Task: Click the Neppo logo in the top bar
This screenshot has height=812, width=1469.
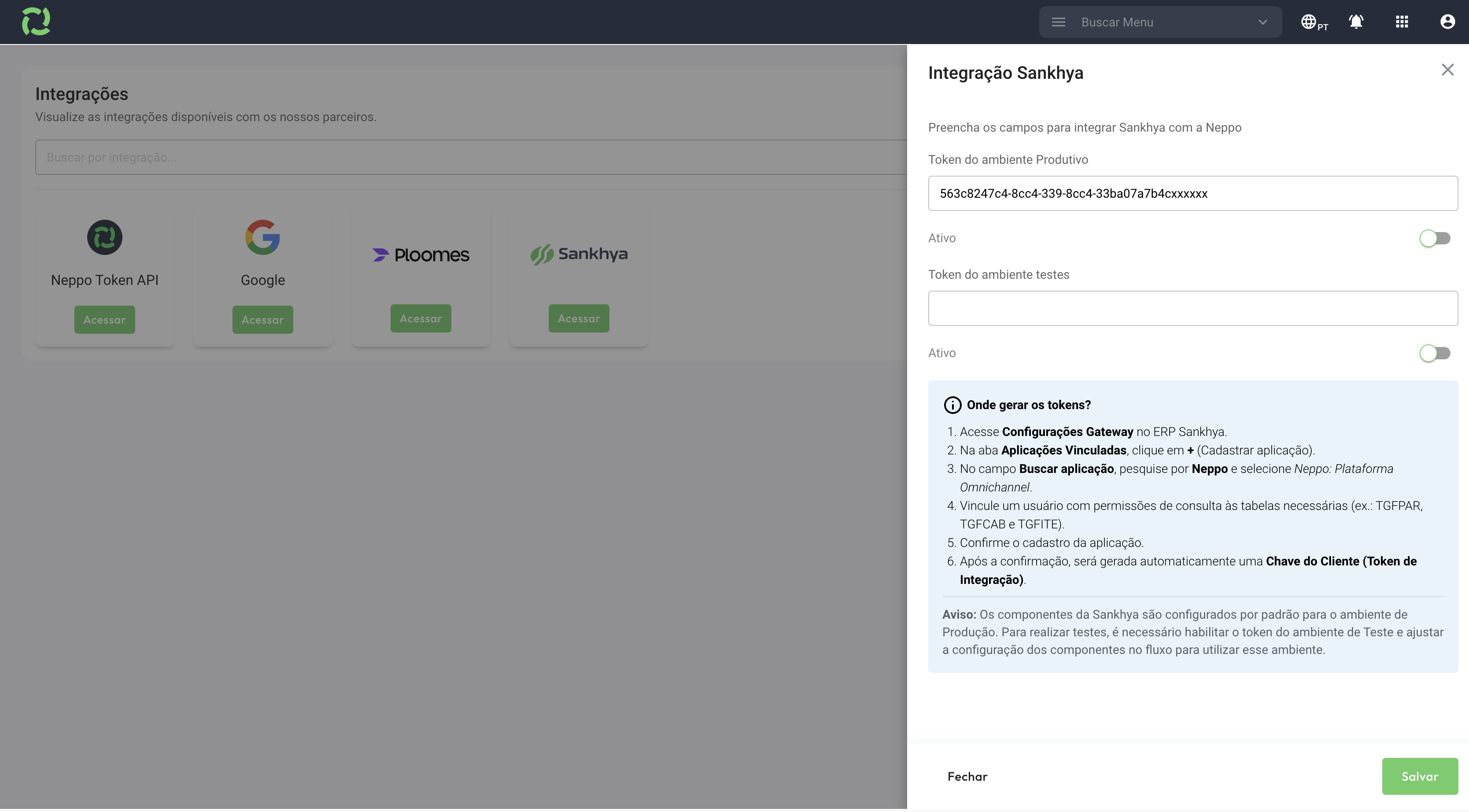Action: [36, 22]
